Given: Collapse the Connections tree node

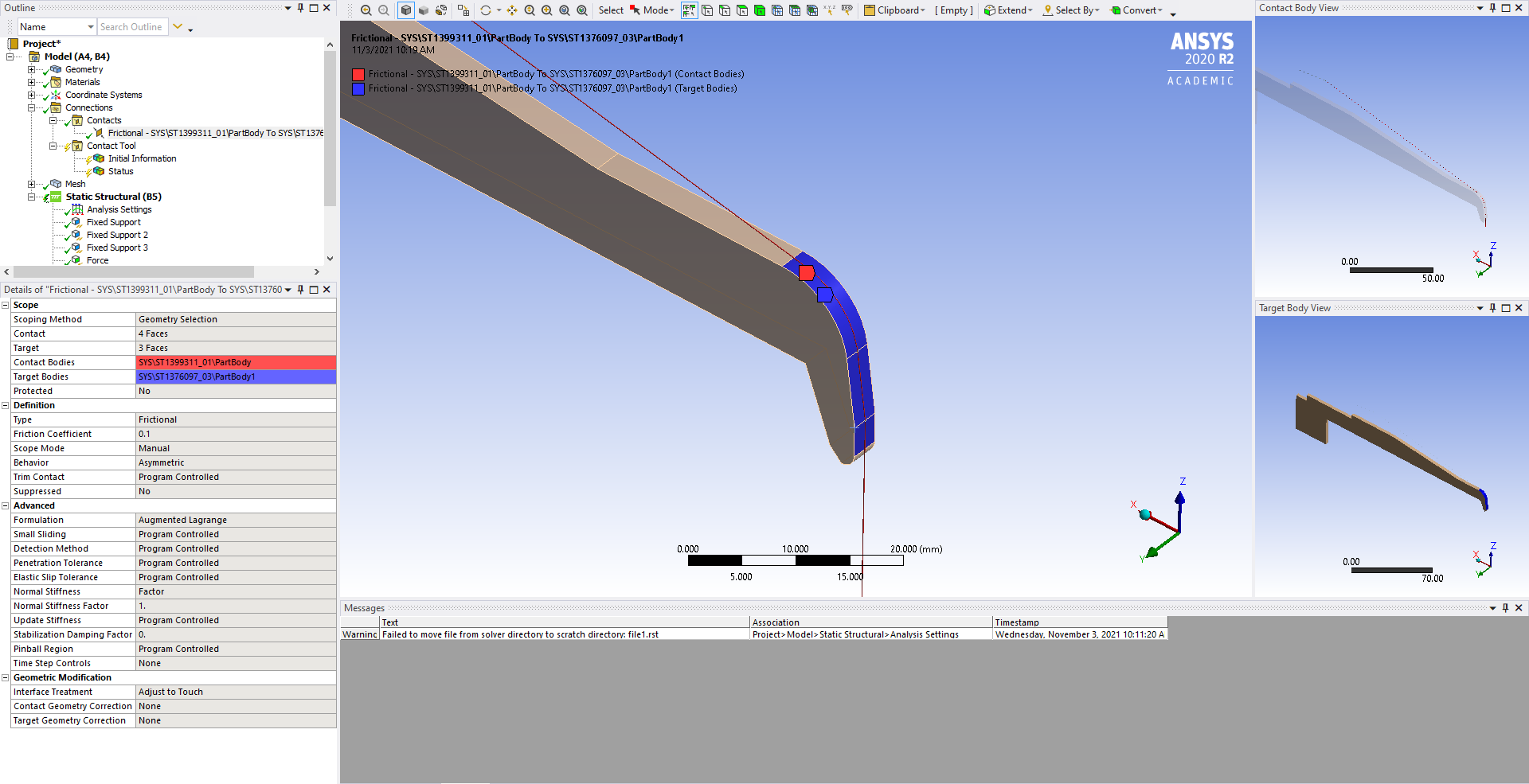Looking at the screenshot, I should tap(32, 107).
